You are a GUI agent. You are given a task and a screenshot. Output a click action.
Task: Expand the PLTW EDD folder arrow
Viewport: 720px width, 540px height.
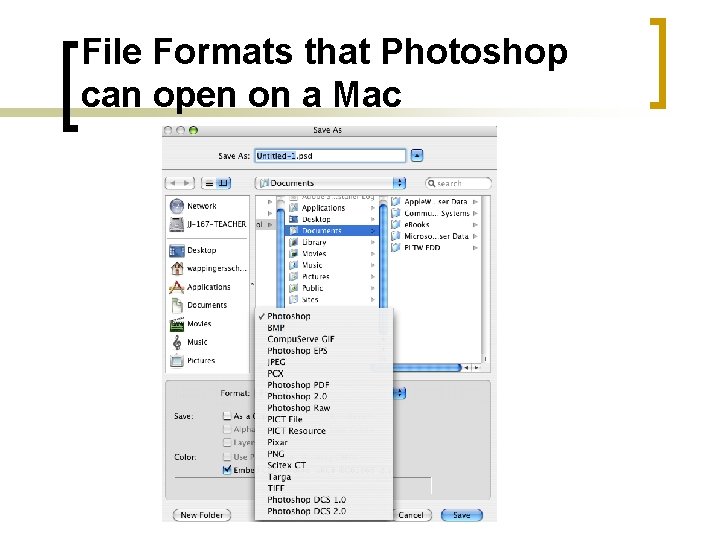475,248
